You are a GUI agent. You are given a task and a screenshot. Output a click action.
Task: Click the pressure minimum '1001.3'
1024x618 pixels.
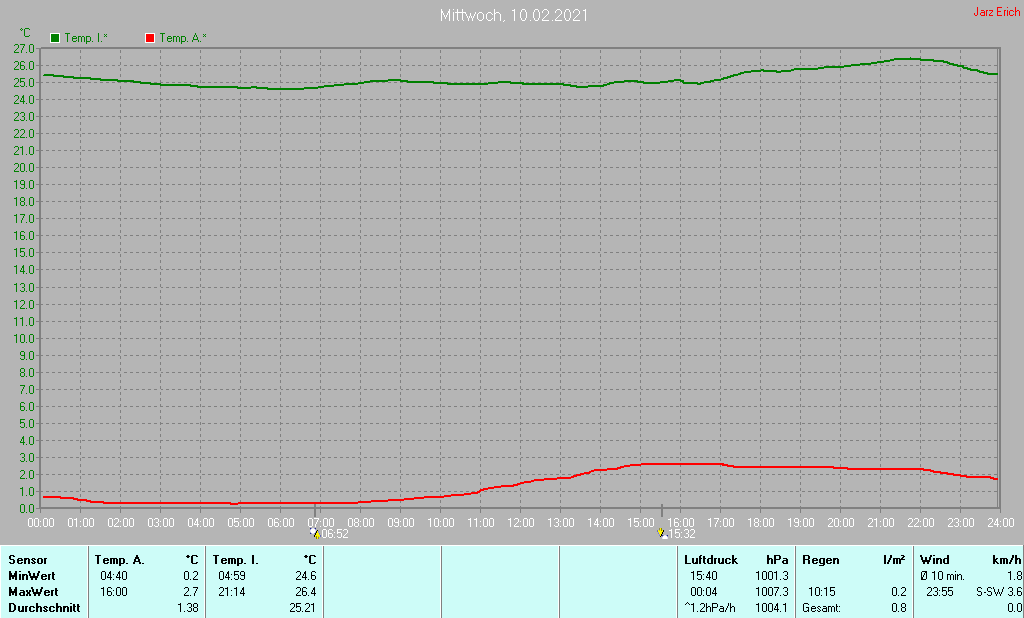coord(771,576)
